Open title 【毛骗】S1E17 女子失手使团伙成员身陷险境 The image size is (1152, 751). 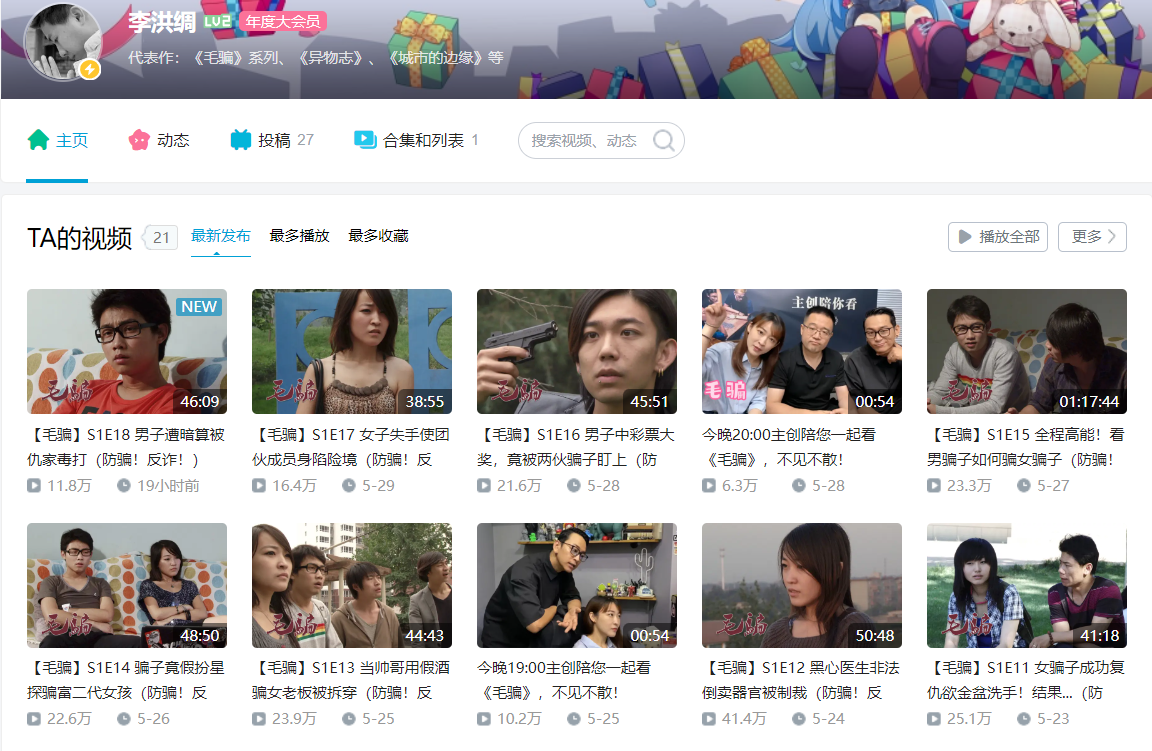[351, 447]
